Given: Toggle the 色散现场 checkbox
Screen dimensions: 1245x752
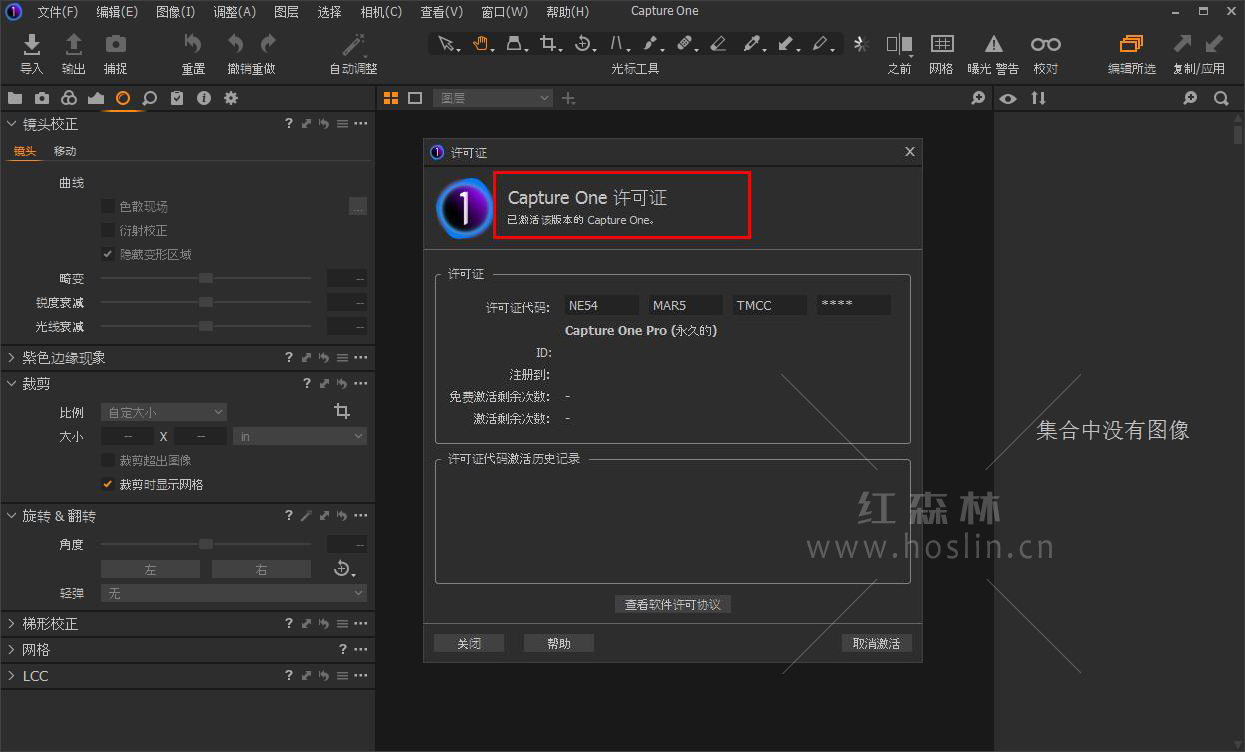Looking at the screenshot, I should 108,207.
